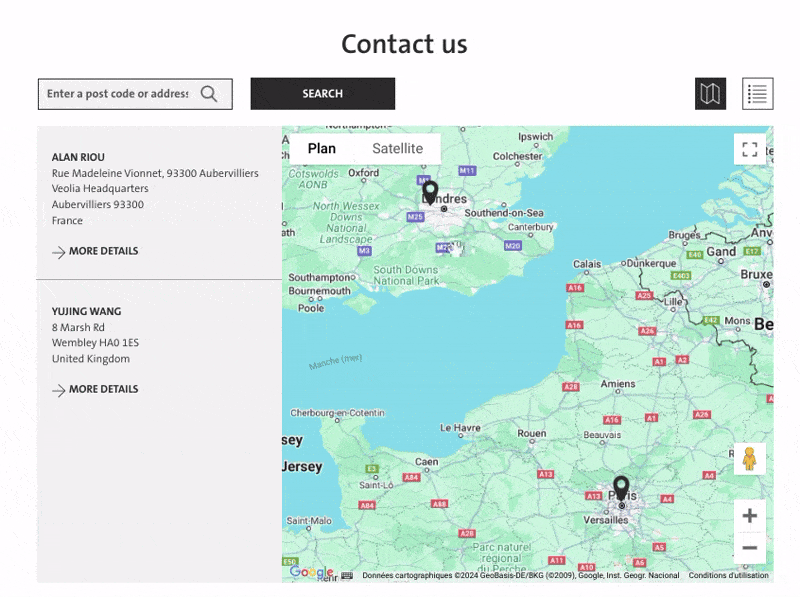Screen dimensions: 800x597
Task: Zoom in on the map
Action: coord(750,515)
